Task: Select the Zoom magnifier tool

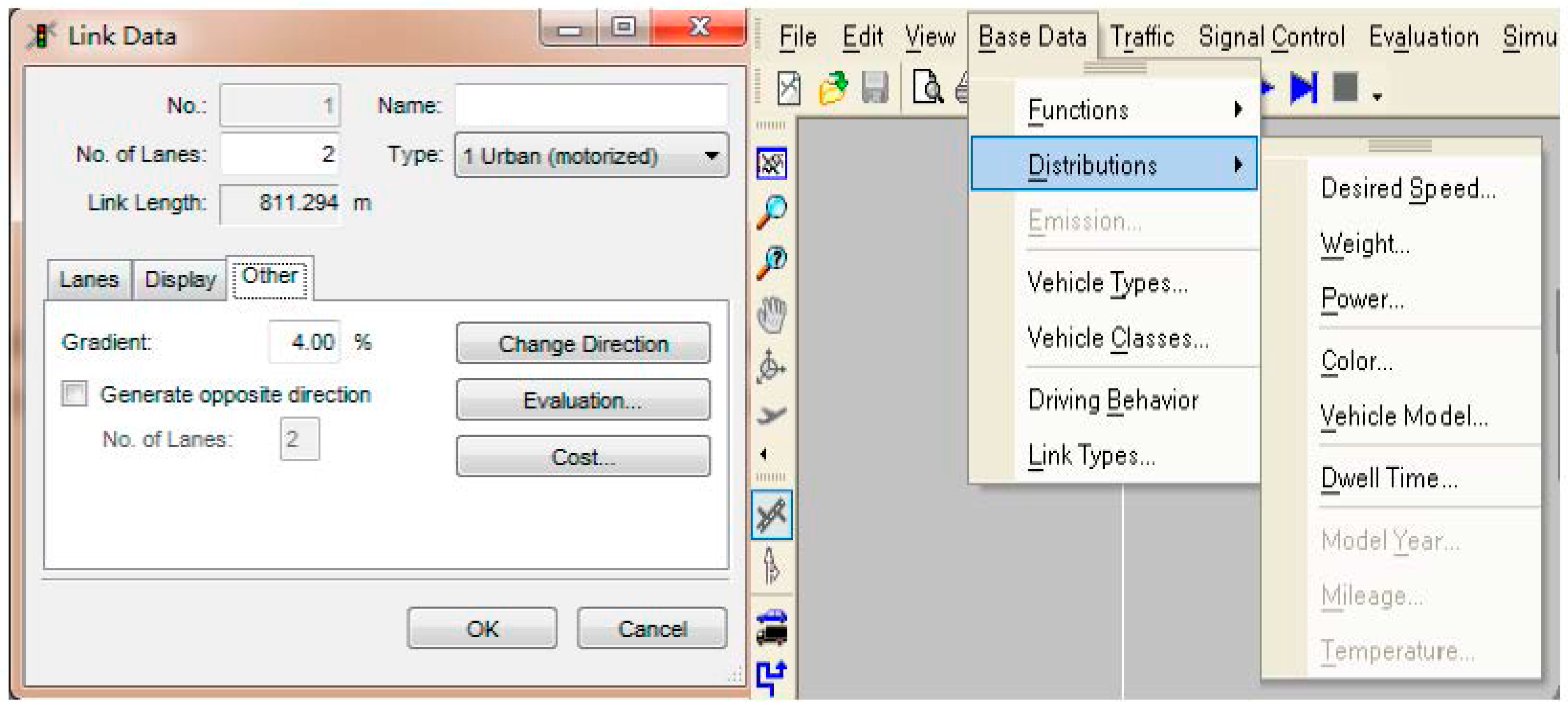Action: pos(771,212)
